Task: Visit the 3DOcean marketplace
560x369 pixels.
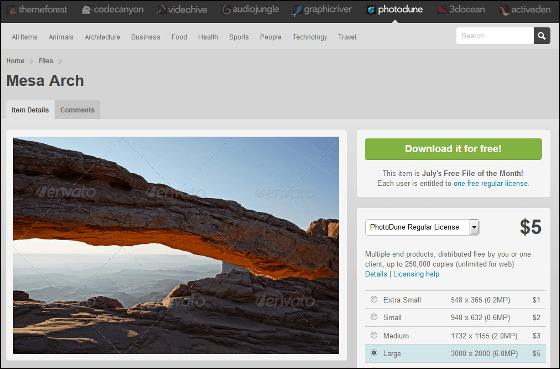Action: coord(461,10)
